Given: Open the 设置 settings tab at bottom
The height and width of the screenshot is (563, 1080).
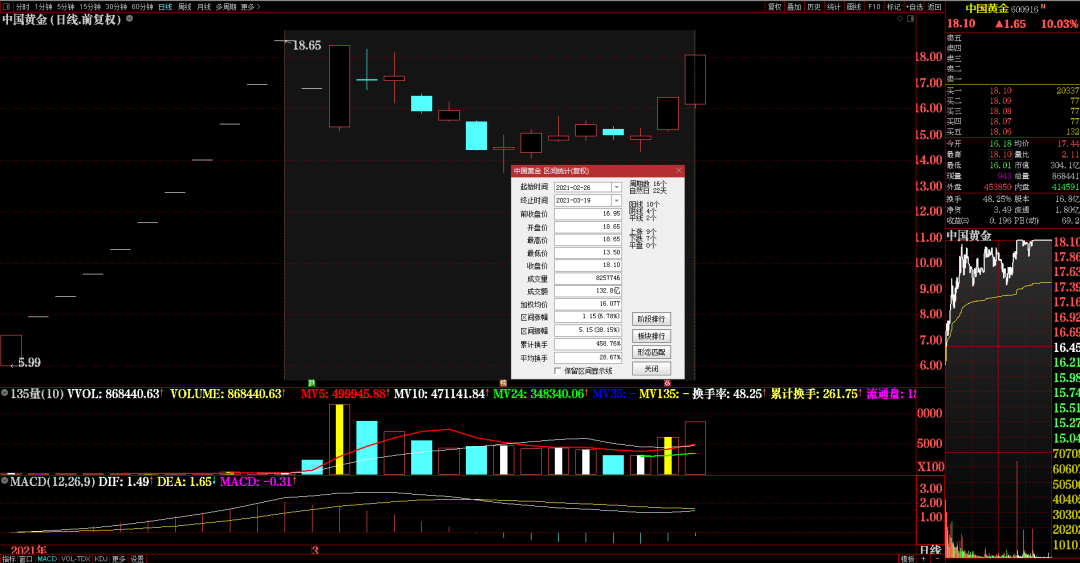Looking at the screenshot, I should 137,559.
